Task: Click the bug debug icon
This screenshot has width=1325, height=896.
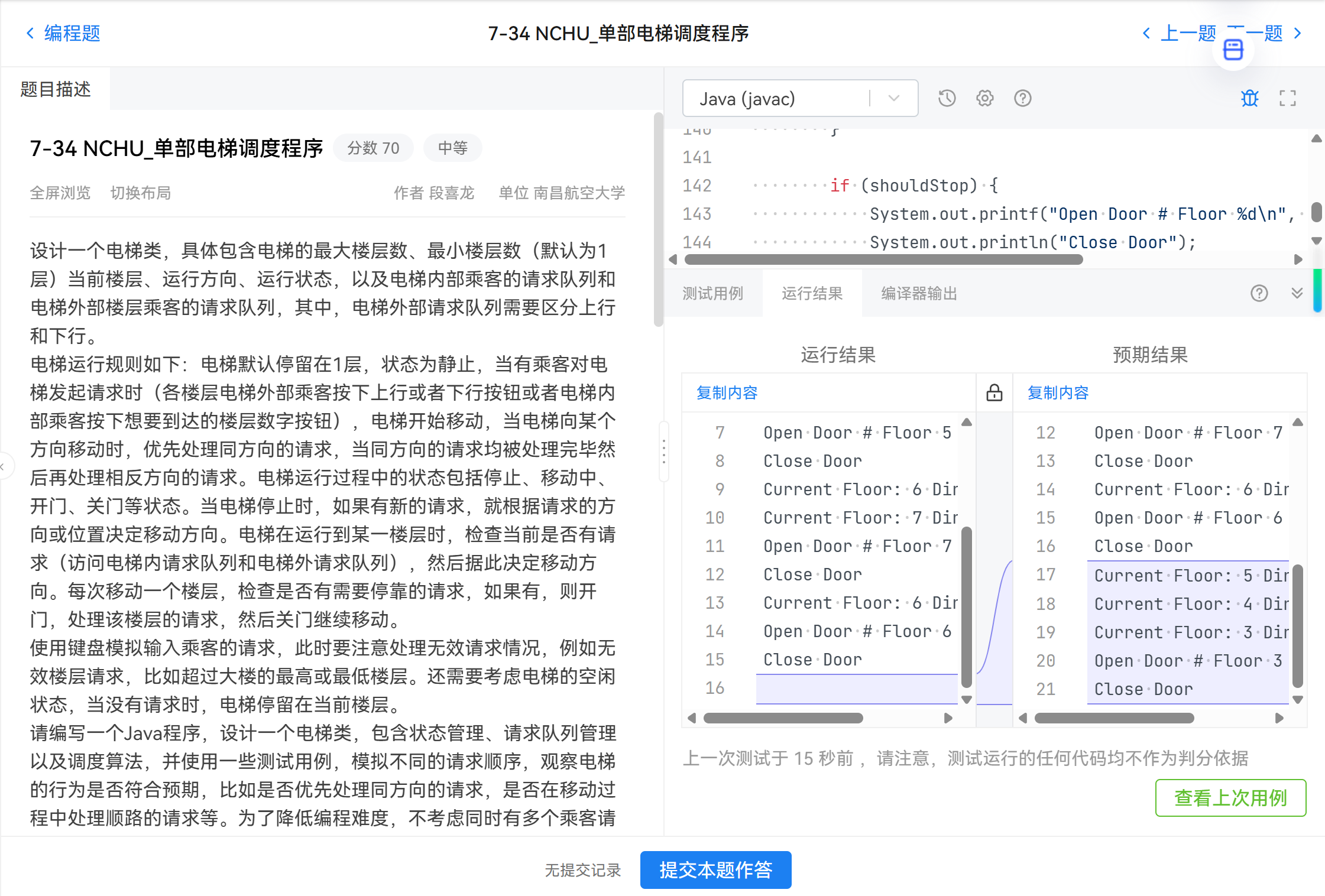Action: click(x=1249, y=98)
